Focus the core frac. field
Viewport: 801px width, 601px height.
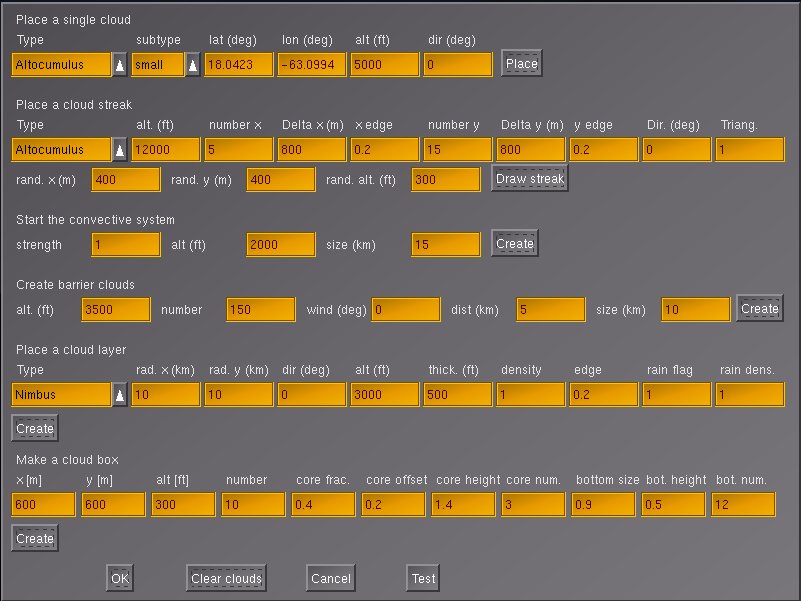tap(323, 505)
